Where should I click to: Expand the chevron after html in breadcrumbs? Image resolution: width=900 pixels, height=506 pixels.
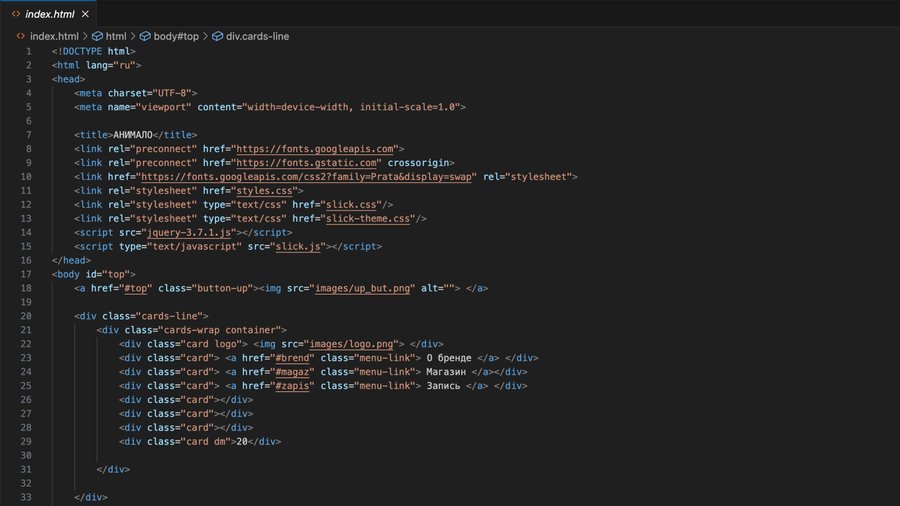click(133, 36)
